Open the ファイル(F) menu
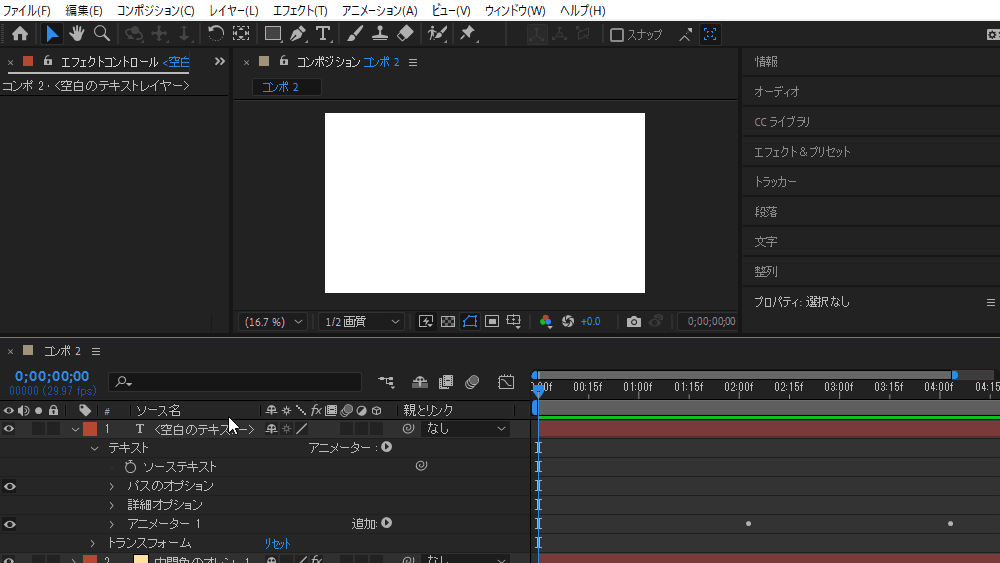The height and width of the screenshot is (563, 1000). pyautogui.click(x=26, y=10)
